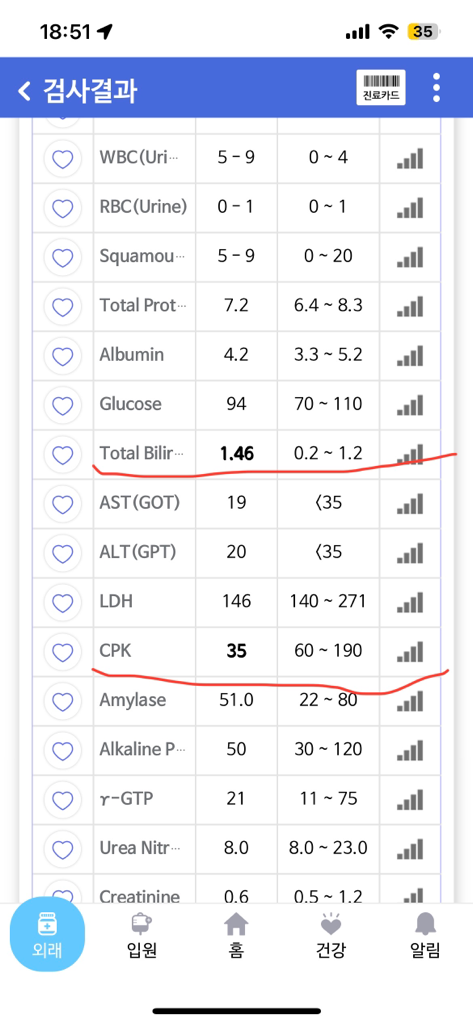Open the 알림 notifications tab
The height and width of the screenshot is (1024, 473).
426,936
